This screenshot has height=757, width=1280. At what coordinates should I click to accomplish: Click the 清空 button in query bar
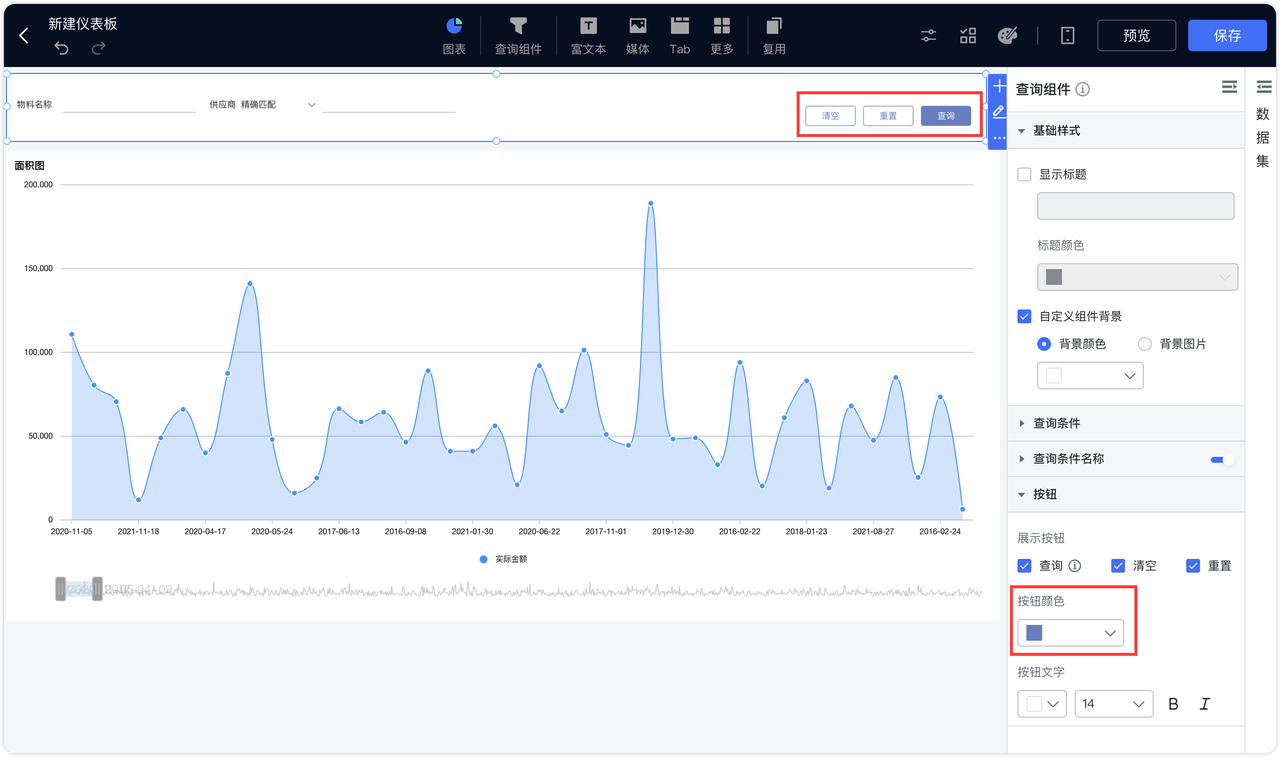point(830,116)
